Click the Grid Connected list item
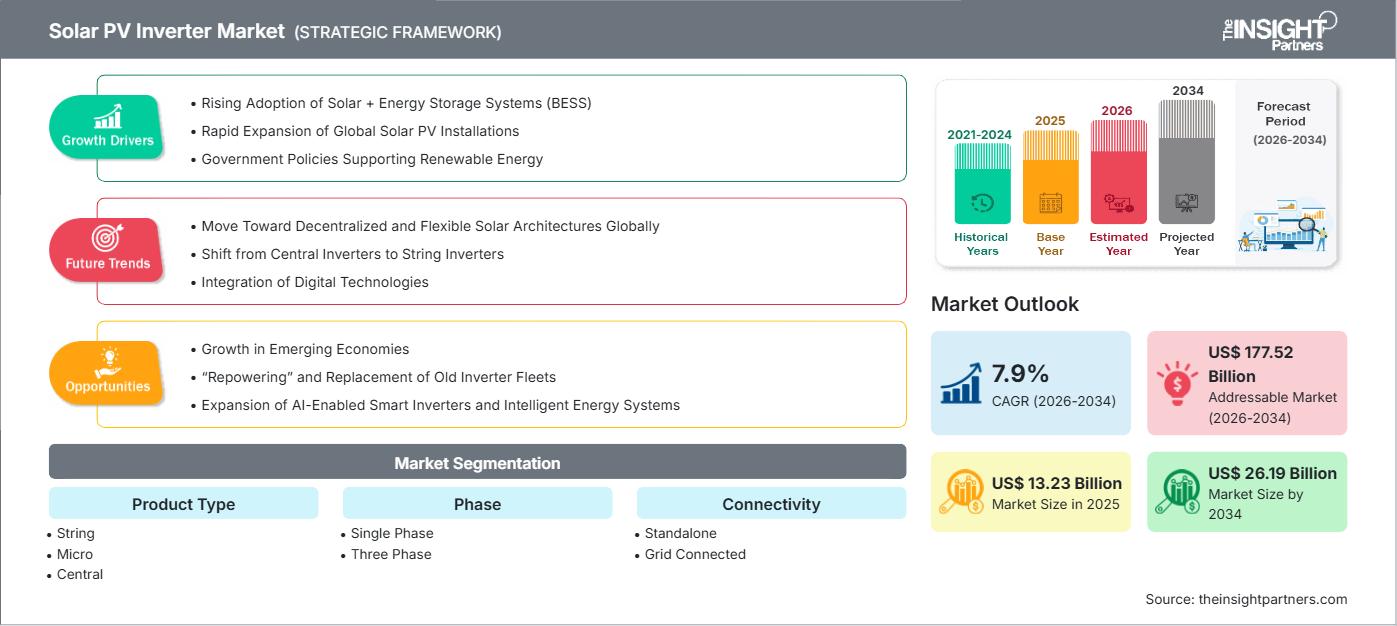Screen dimensions: 1397x626 coord(695,554)
